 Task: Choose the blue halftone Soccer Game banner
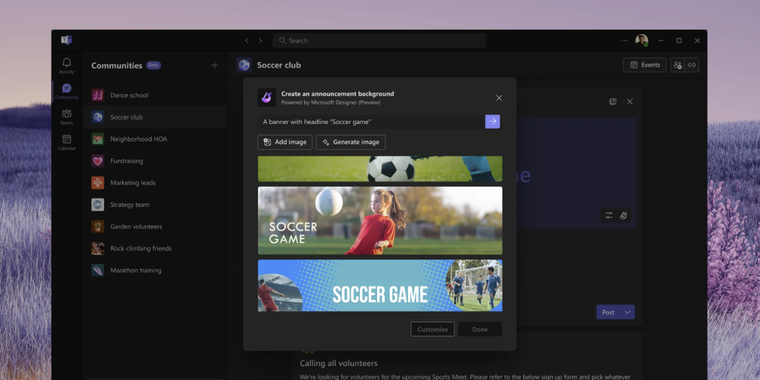380,285
